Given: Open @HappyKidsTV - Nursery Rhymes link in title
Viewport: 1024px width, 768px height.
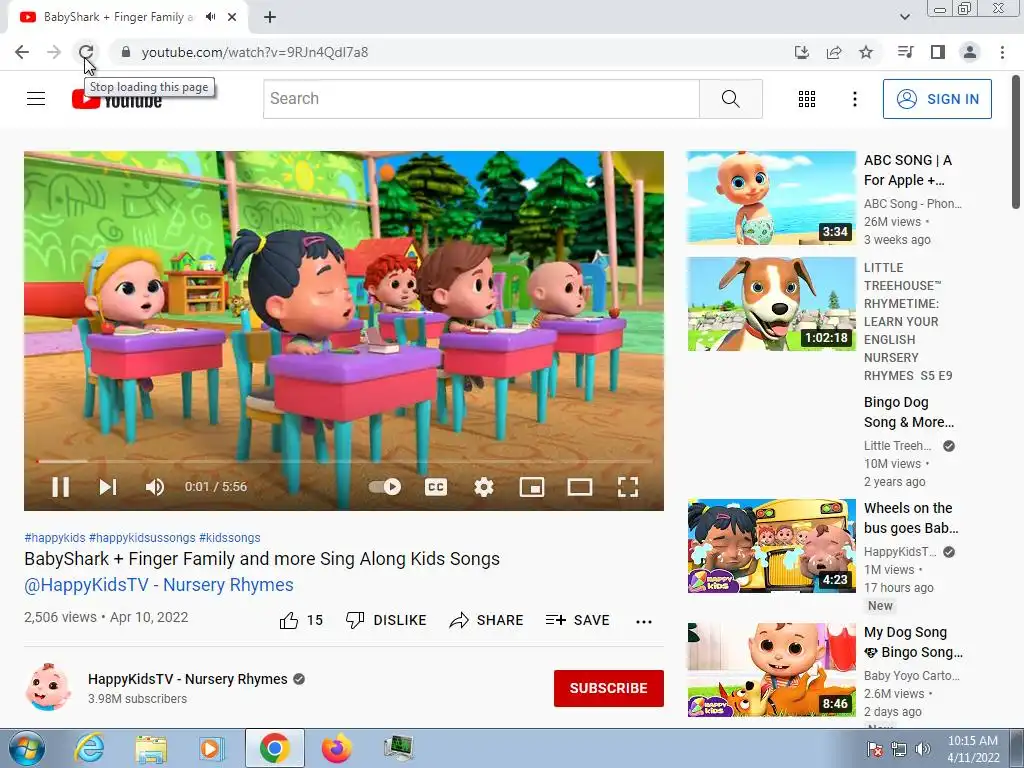Looking at the screenshot, I should [x=159, y=584].
